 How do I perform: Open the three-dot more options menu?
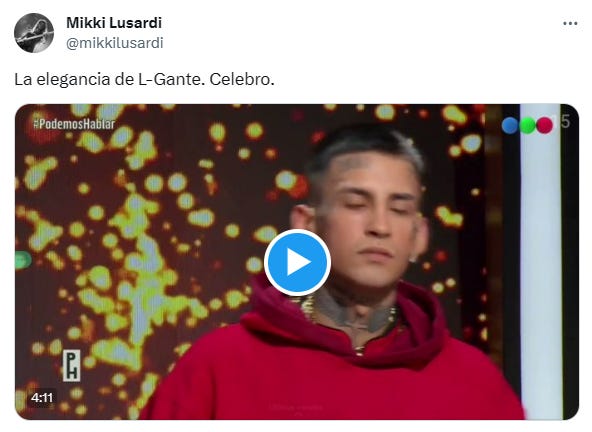570,23
